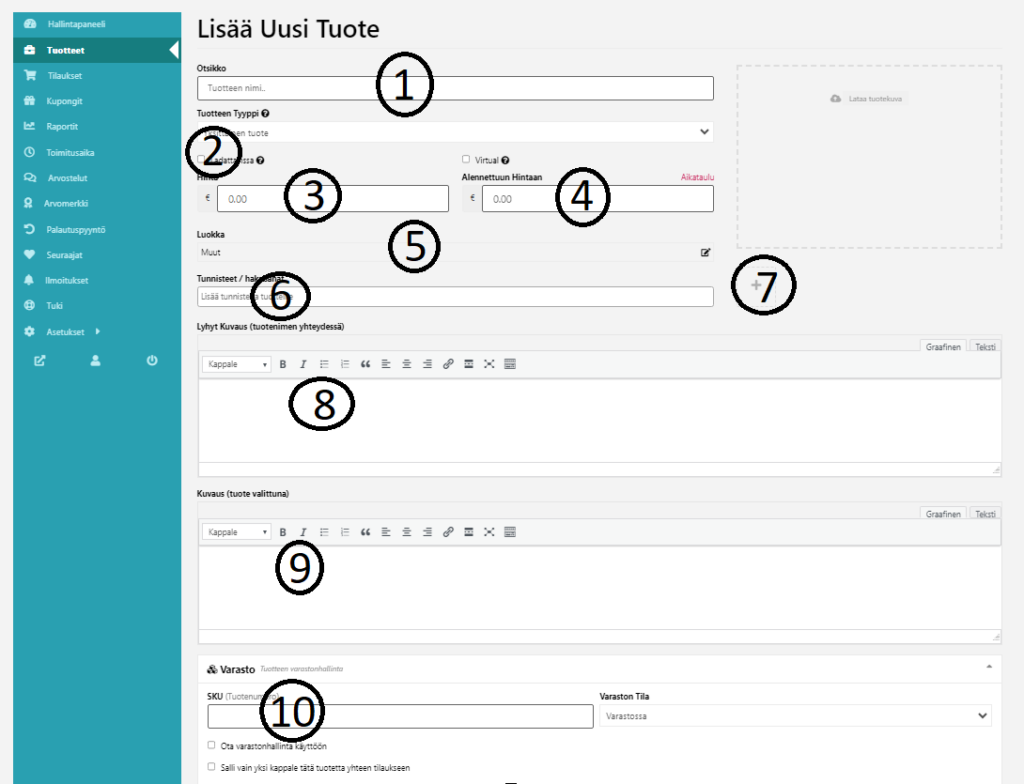
Task: Click the product image upload area
Action: (x=869, y=157)
